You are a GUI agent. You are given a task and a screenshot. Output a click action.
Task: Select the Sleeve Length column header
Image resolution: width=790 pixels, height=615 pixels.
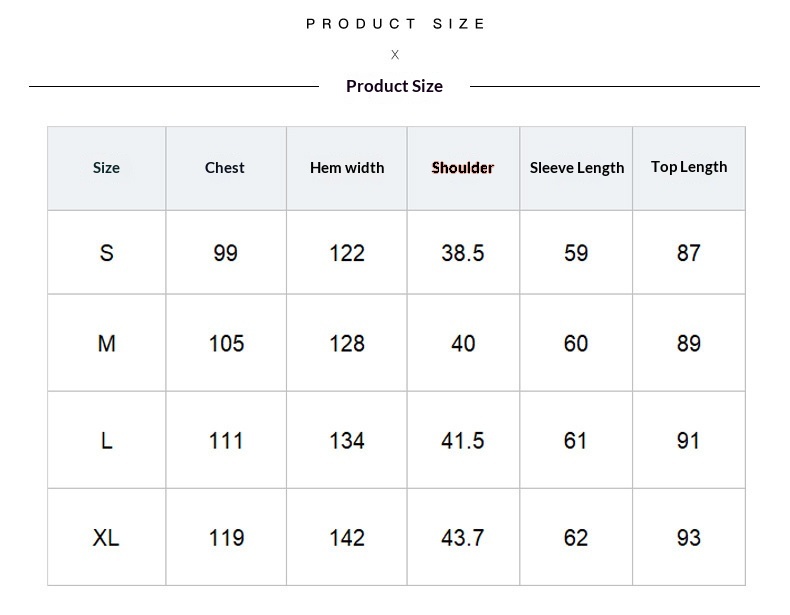tap(577, 168)
